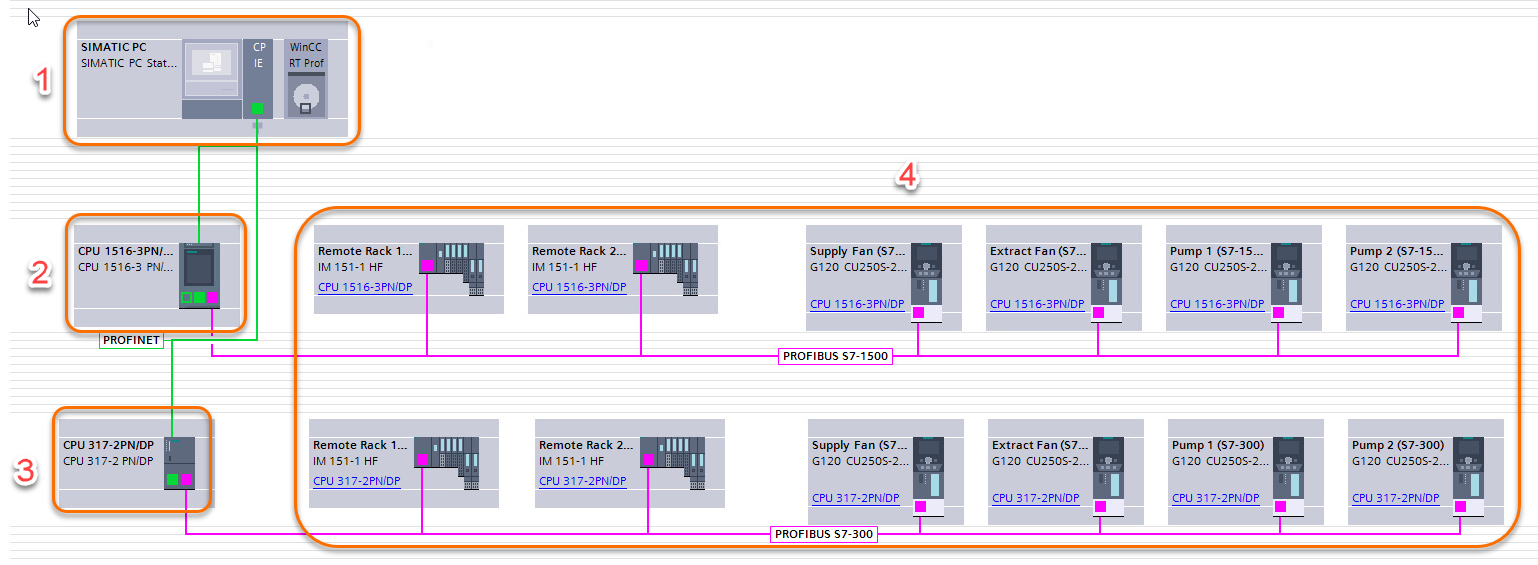Select the PROFINET network label
The height and width of the screenshot is (565, 1538).
(x=132, y=341)
